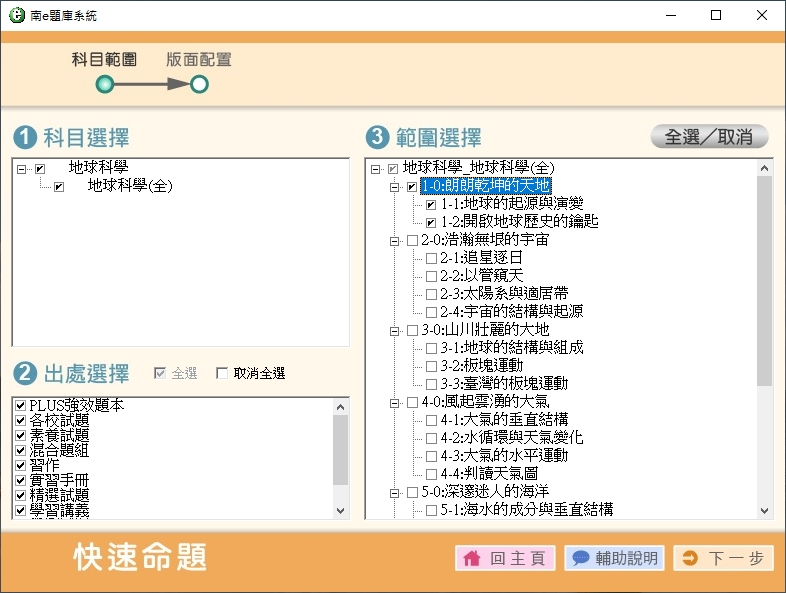The width and height of the screenshot is (786, 593).
Task: Click source list scrollbar up arrow
Action: [341, 407]
